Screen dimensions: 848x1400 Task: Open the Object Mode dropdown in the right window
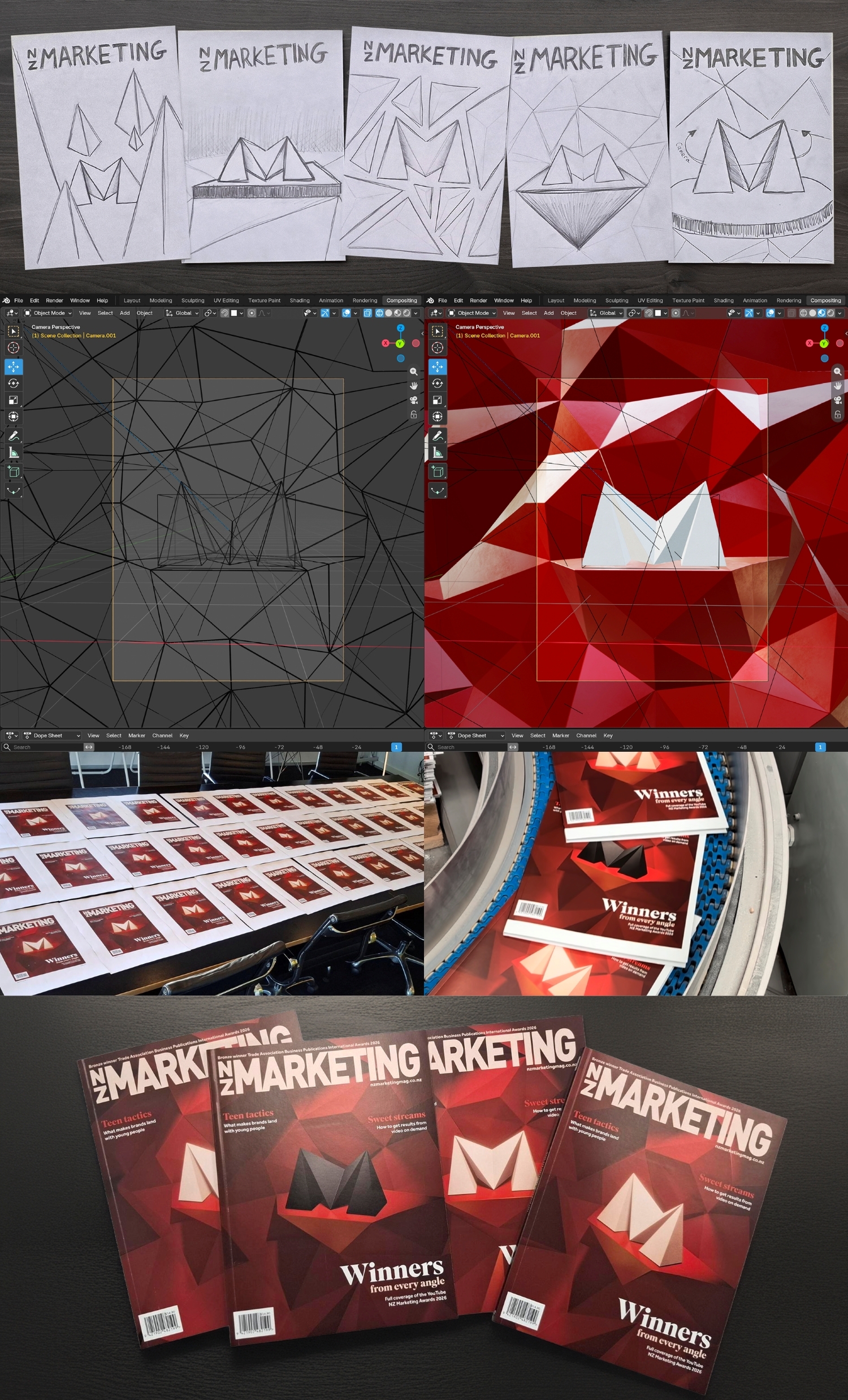pos(472,313)
